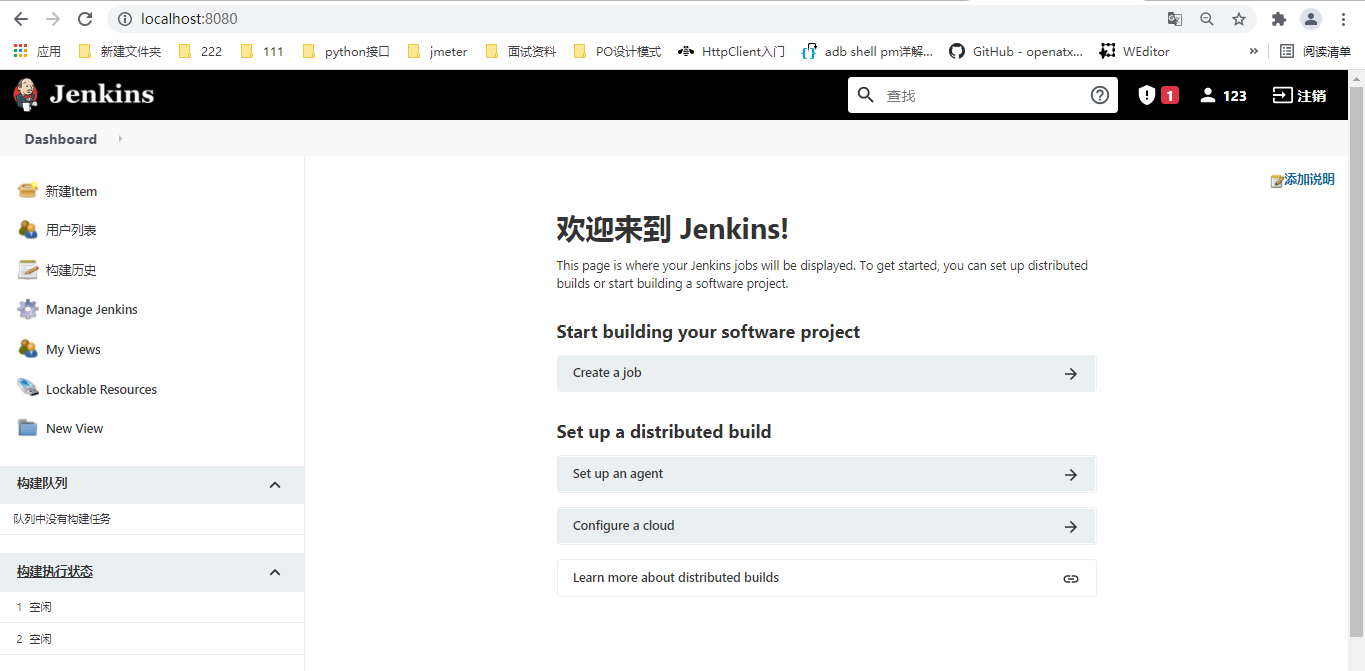Collapse the build queue panel chevron
Viewport: 1365px width, 671px height.
[x=276, y=485]
